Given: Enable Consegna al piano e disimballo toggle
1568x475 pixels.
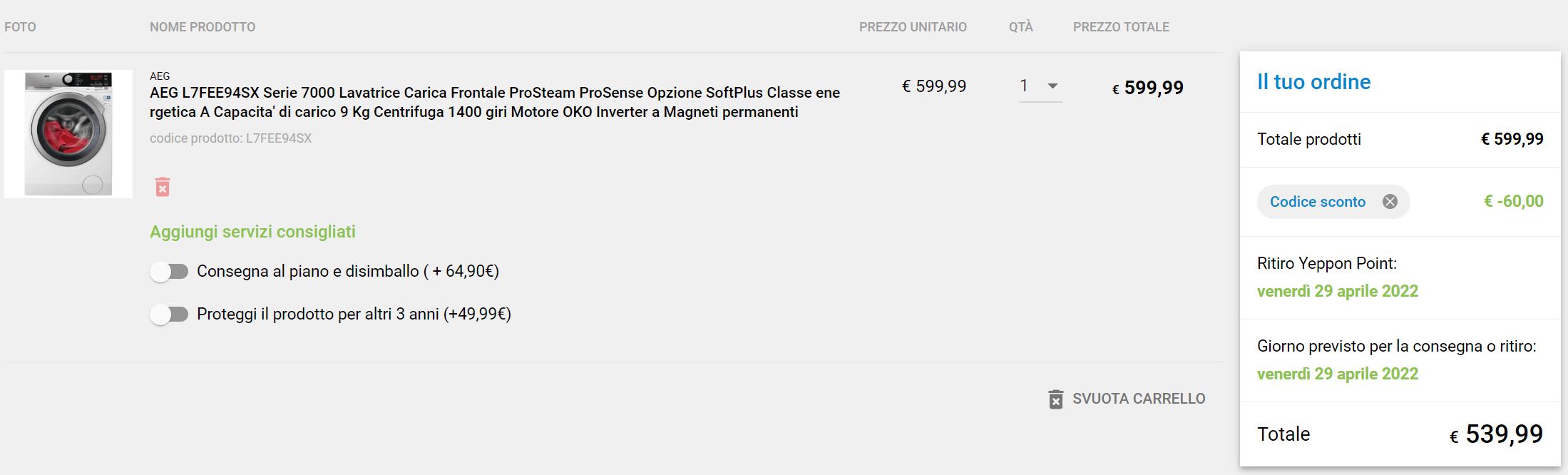Looking at the screenshot, I should [x=169, y=272].
